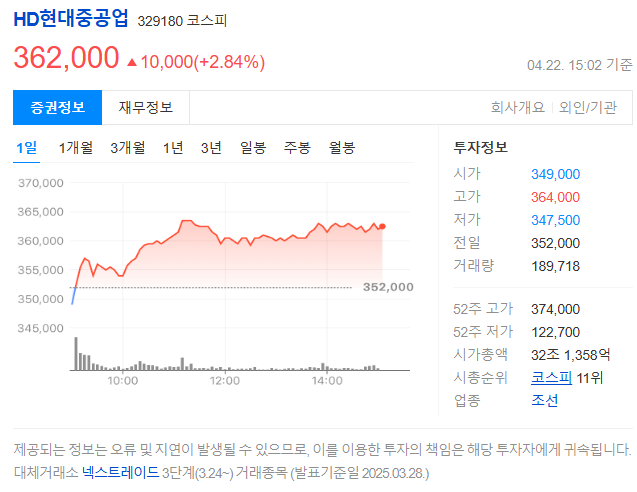
Task: Open the 회사개요 link
Action: (x=518, y=107)
